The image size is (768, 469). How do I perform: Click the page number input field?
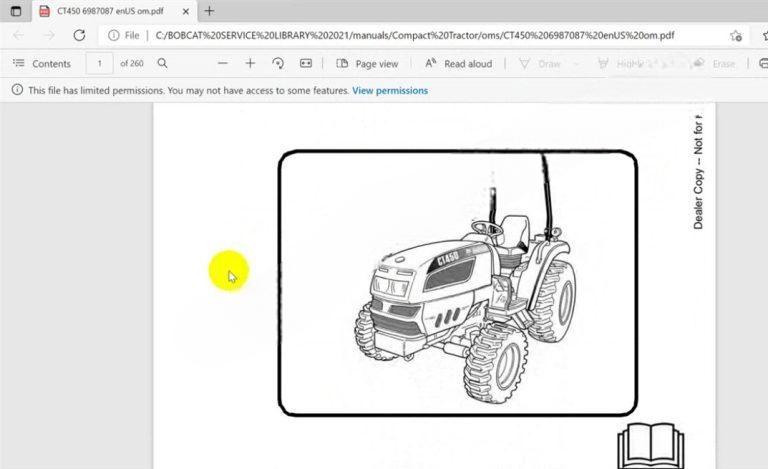click(99, 63)
